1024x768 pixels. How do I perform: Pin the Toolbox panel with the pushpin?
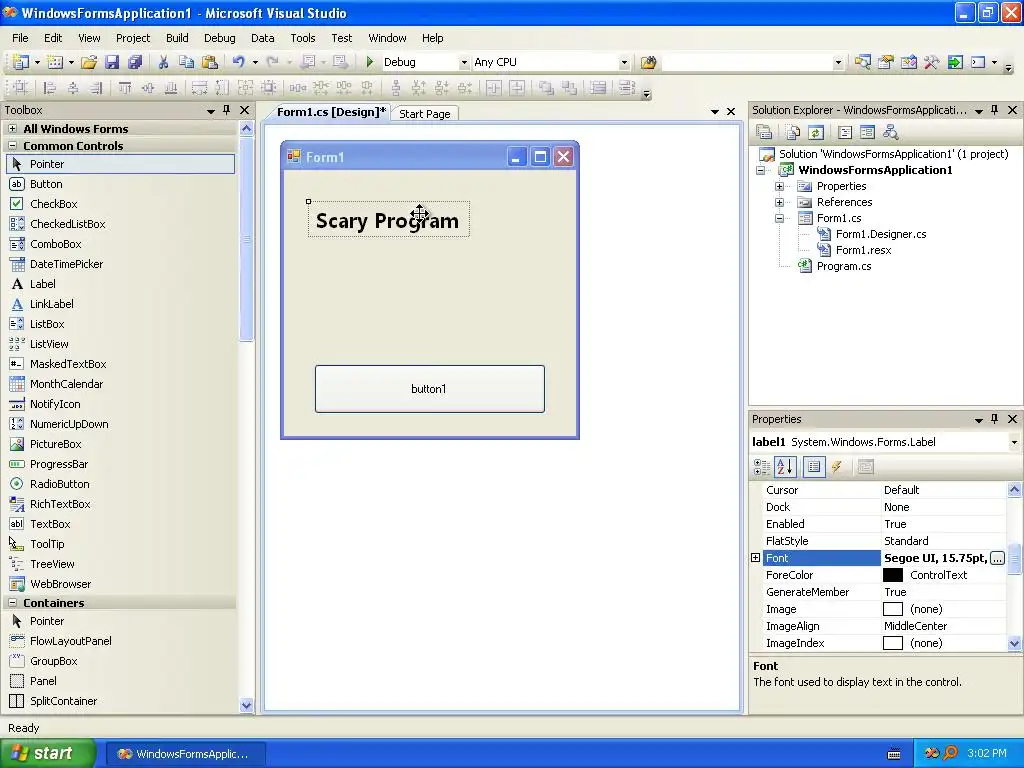coord(227,110)
